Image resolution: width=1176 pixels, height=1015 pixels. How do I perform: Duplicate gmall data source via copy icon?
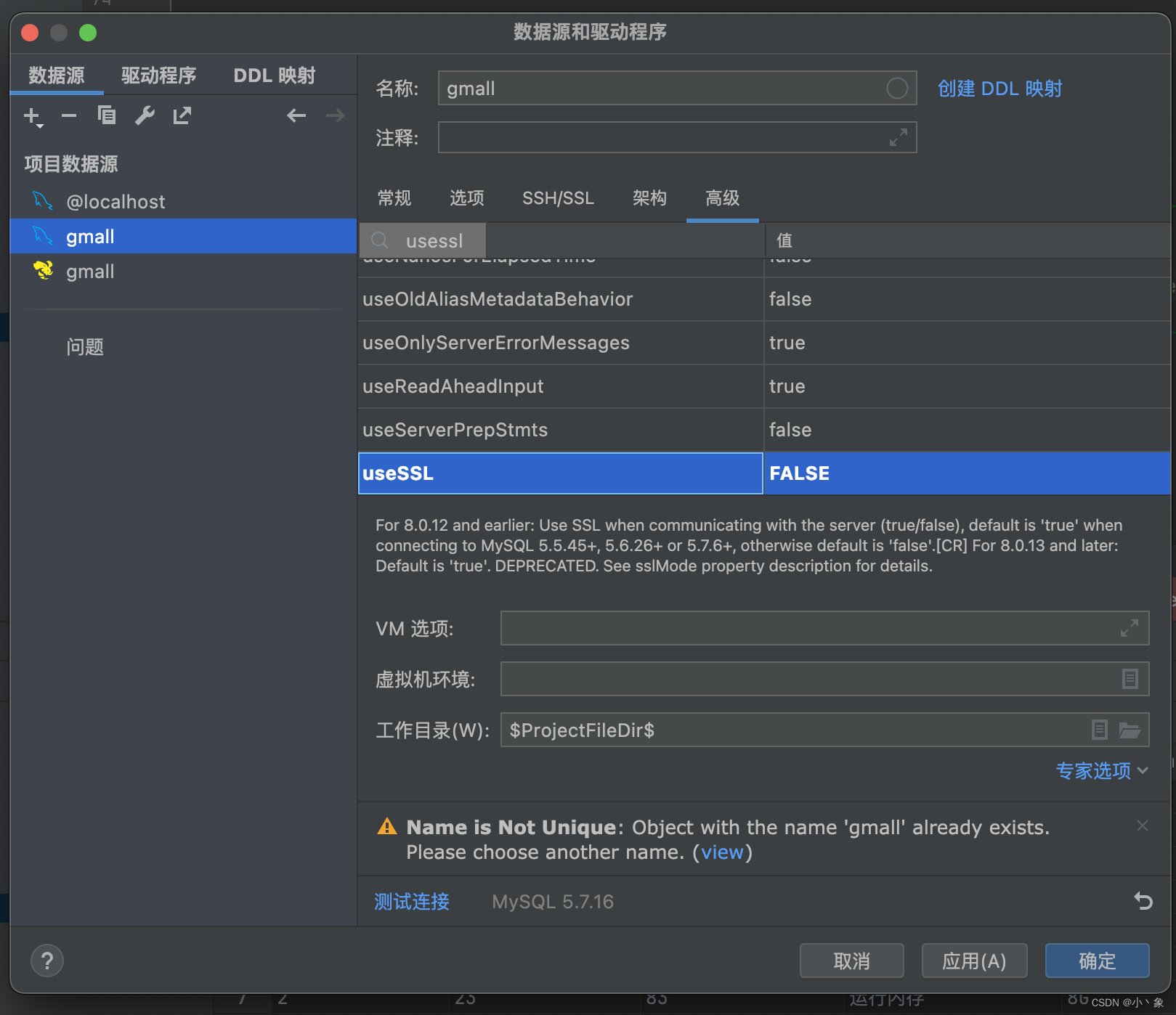coord(107,115)
